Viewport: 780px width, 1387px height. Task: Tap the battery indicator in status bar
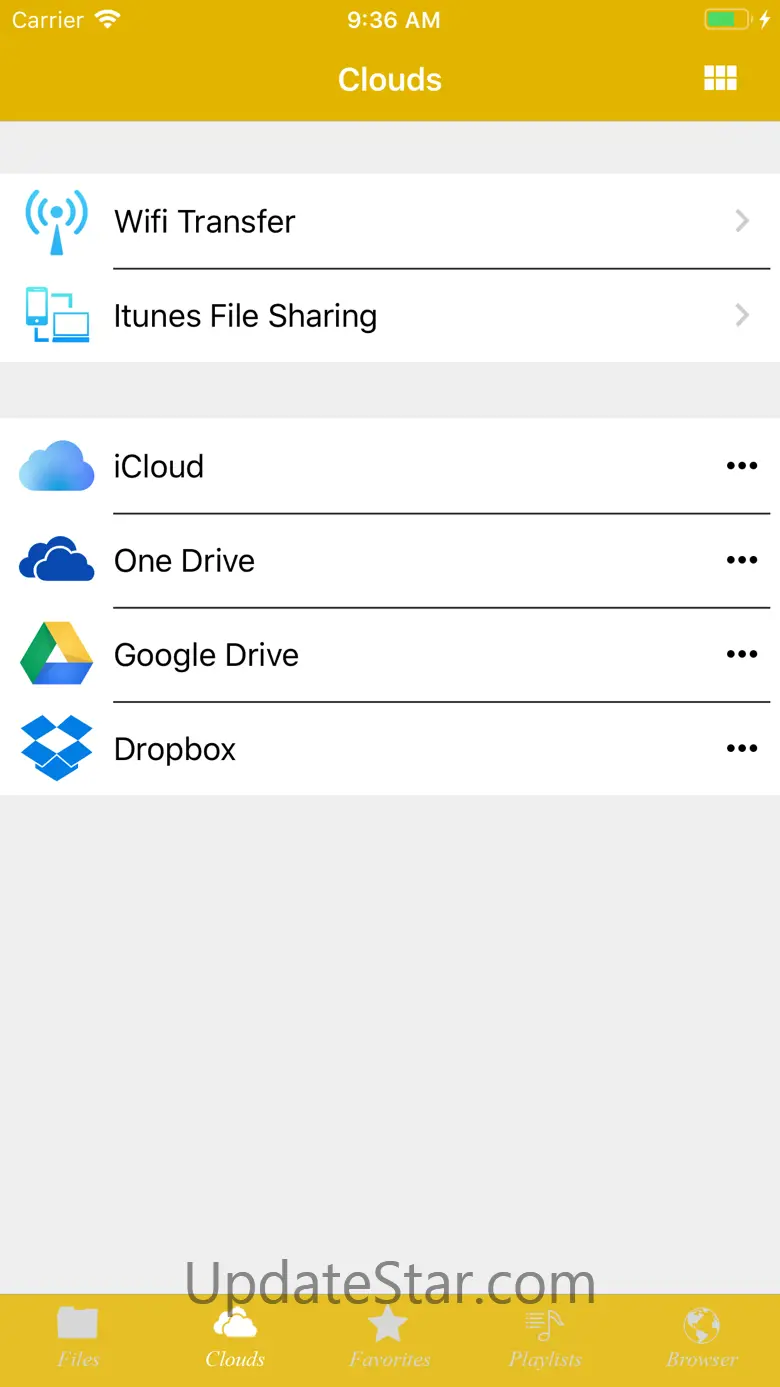tap(729, 19)
